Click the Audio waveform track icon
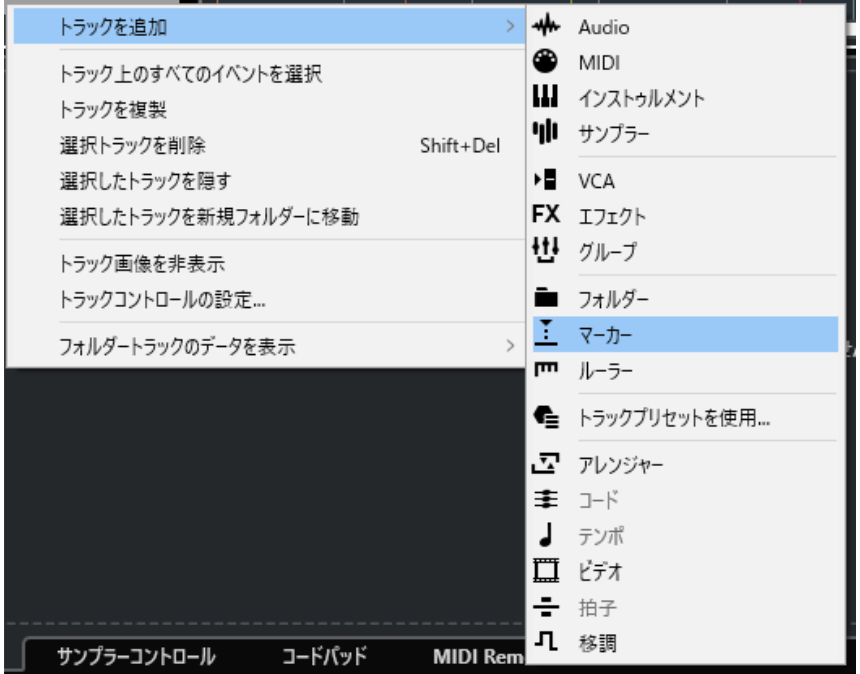Image resolution: width=860 pixels, height=674 pixels. (545, 28)
